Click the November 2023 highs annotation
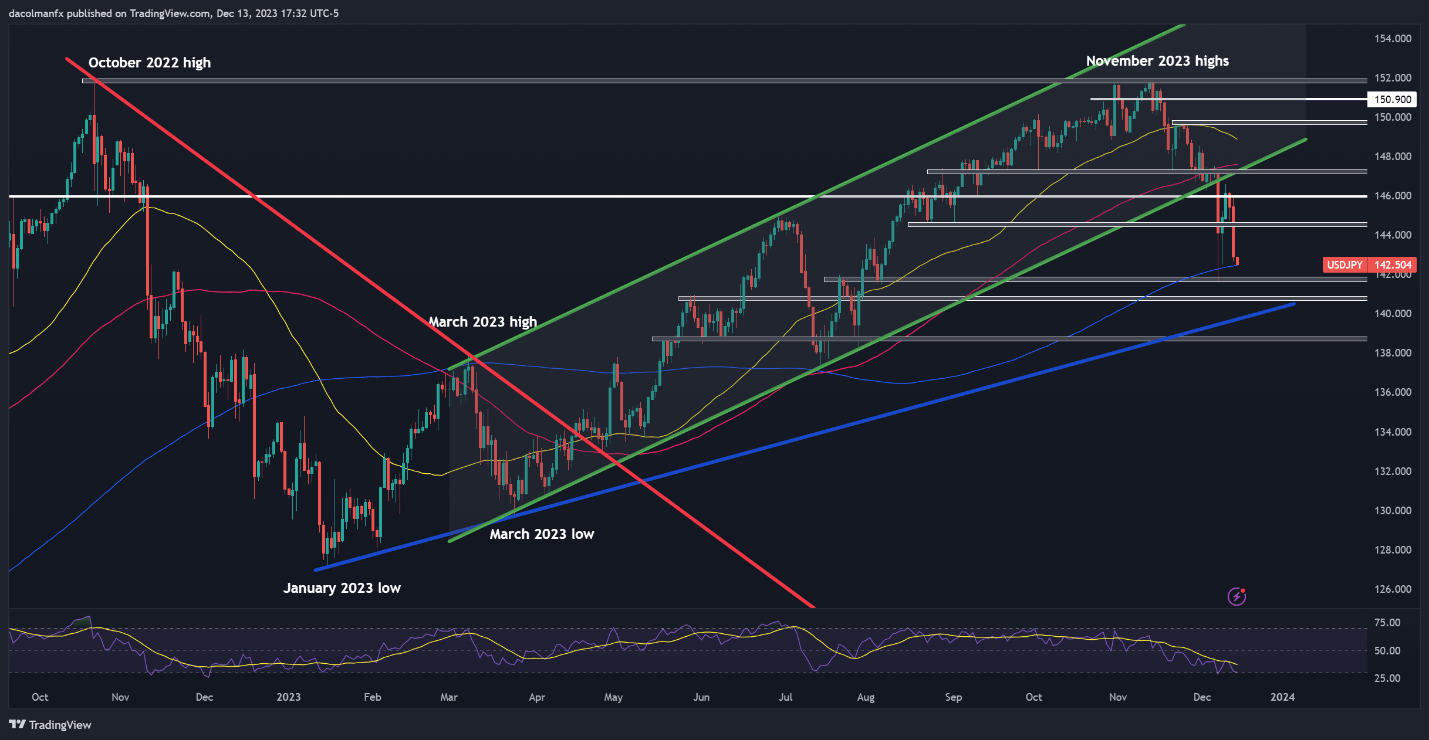 (1158, 61)
